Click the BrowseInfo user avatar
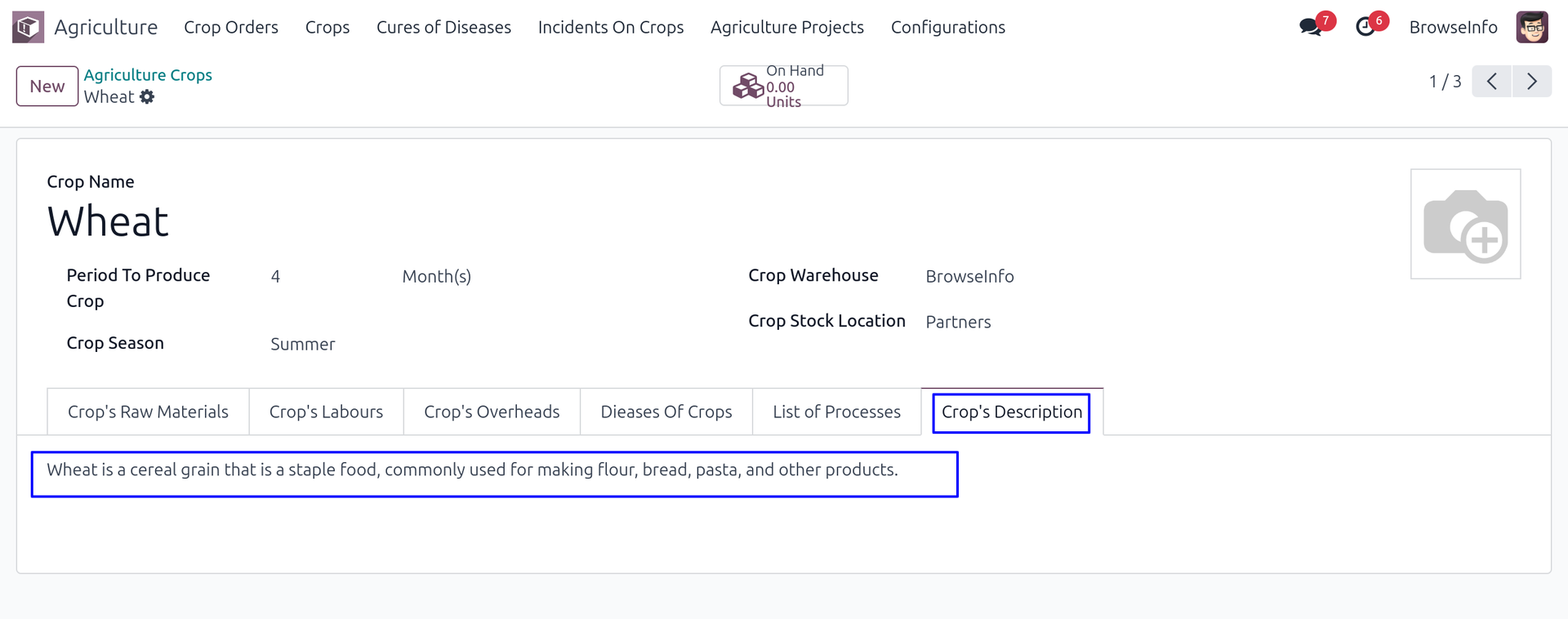1568x619 pixels. point(1532,27)
